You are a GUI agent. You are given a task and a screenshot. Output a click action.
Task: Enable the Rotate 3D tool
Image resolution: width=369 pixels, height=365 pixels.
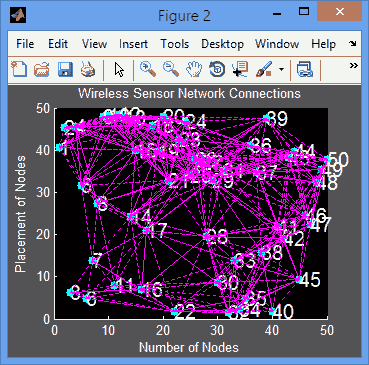(x=217, y=70)
